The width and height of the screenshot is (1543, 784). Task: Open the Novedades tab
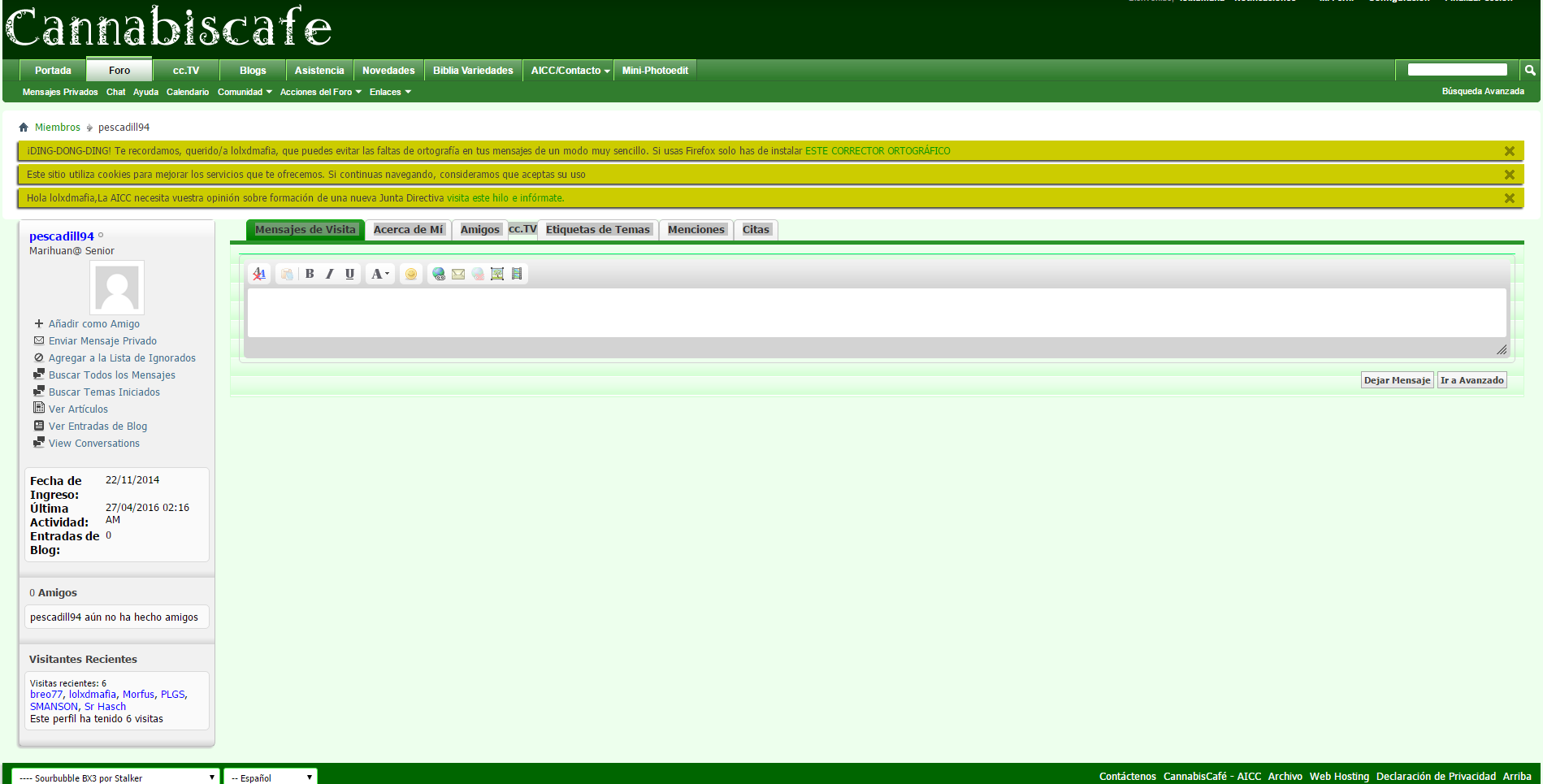tap(388, 71)
